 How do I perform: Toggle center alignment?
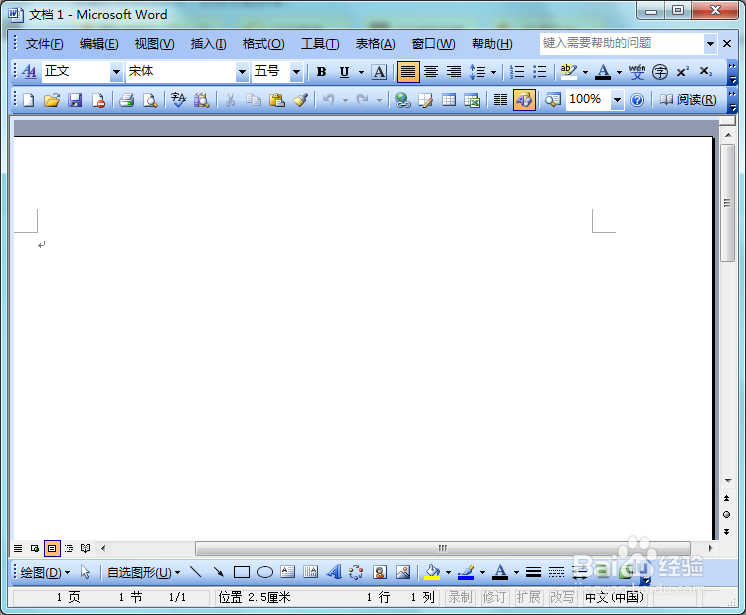pos(431,72)
